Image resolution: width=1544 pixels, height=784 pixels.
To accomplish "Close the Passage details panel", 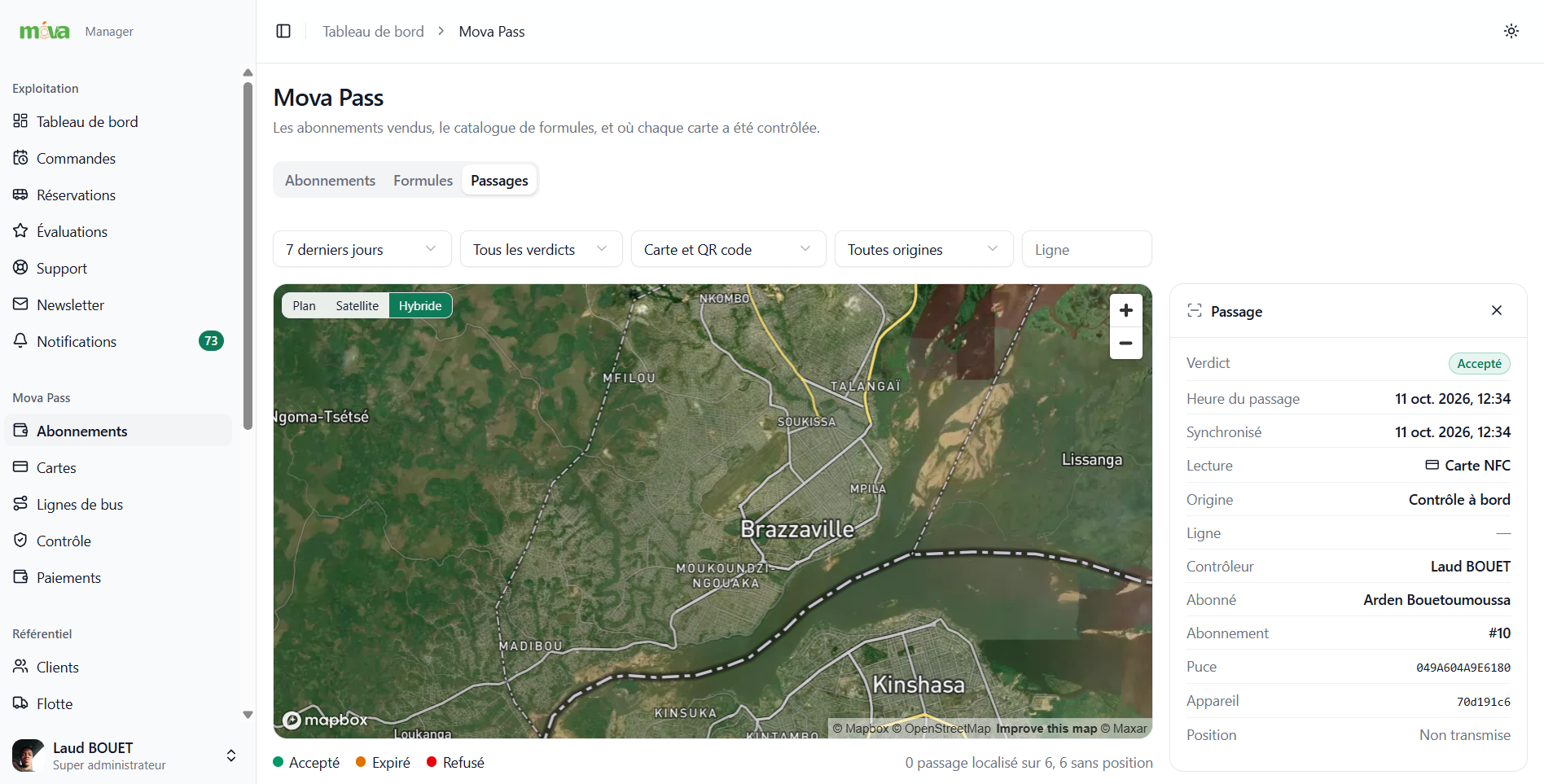I will tap(1497, 310).
